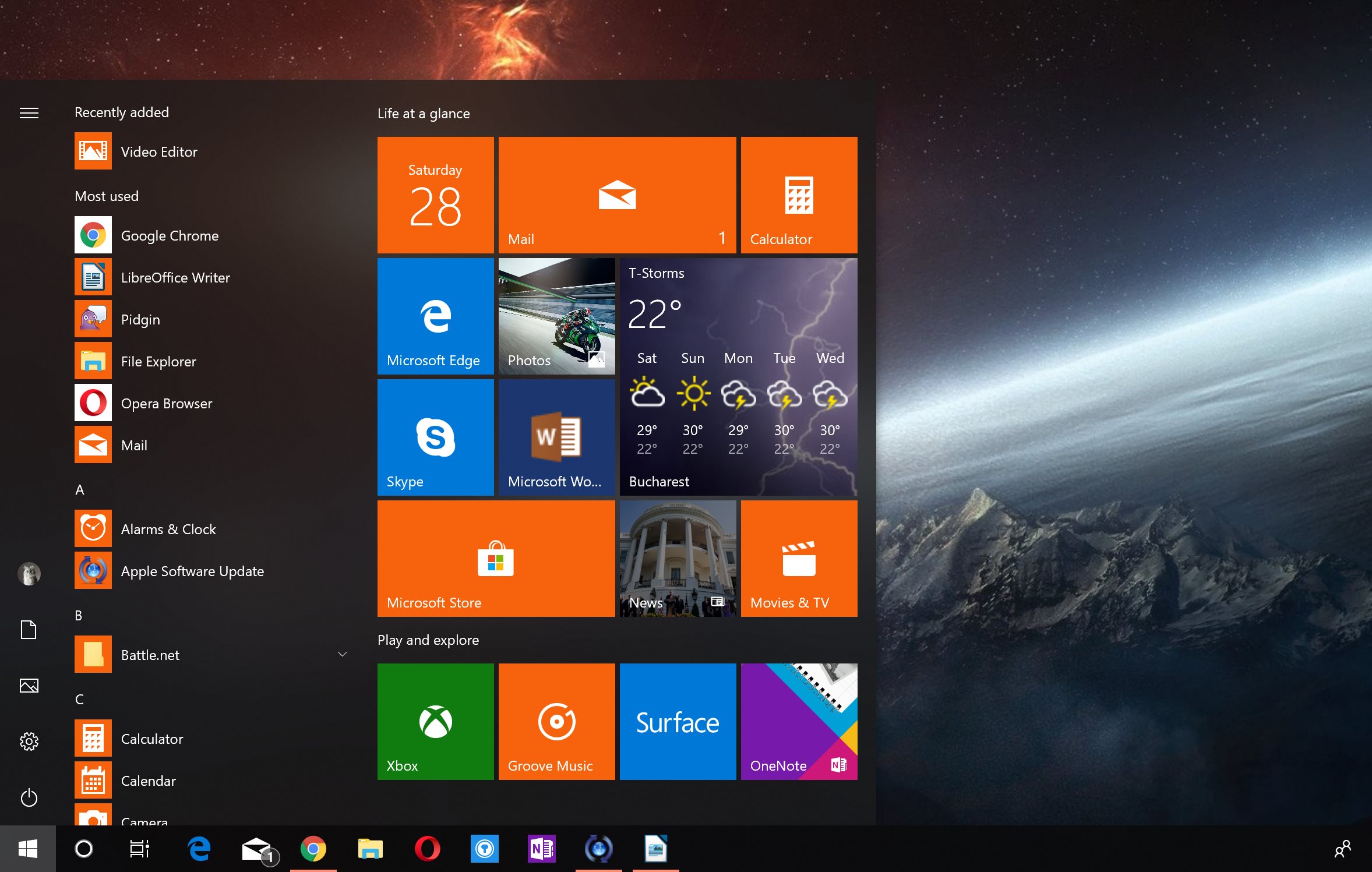Viewport: 1372px width, 872px height.
Task: Expand the Battle.net folder chevron
Action: [x=343, y=654]
